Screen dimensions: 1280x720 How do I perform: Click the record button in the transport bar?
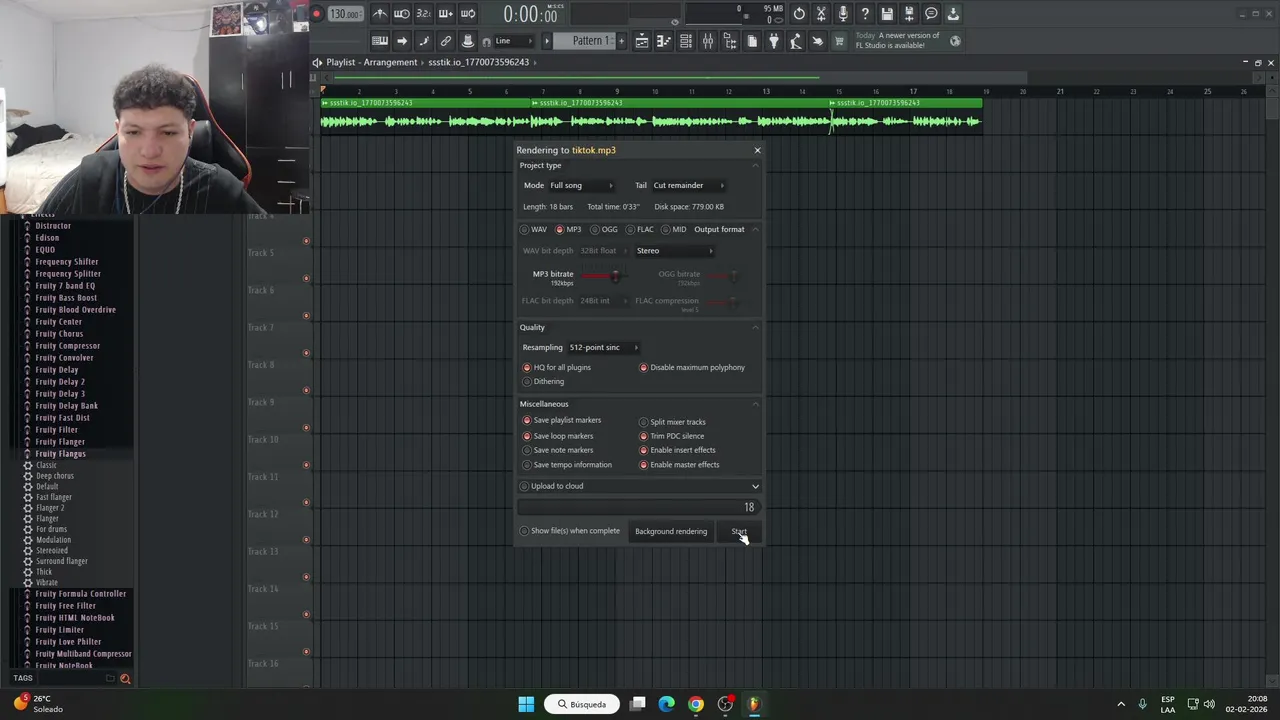pos(317,14)
